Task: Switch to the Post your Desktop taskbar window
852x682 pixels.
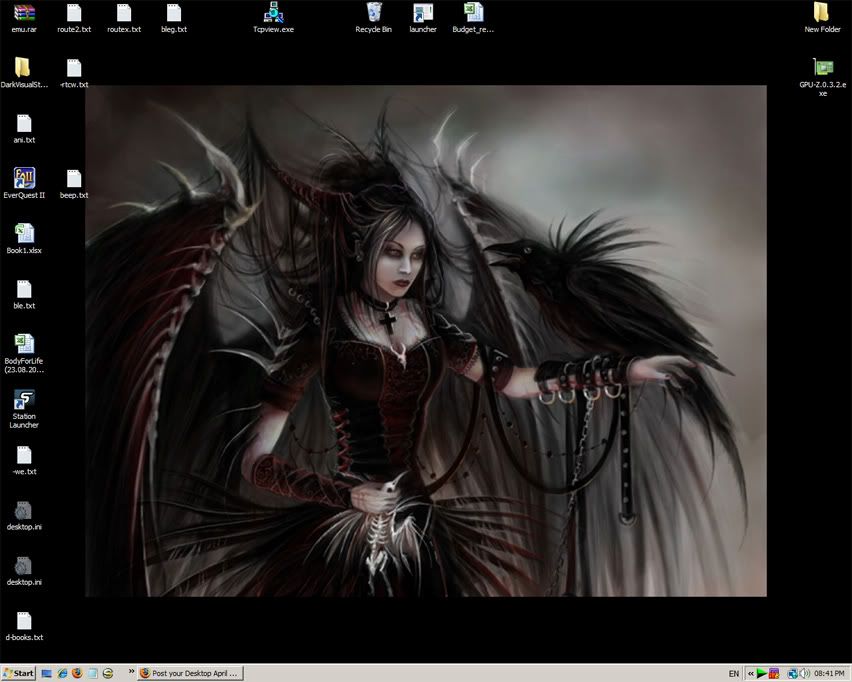Action: [190, 674]
